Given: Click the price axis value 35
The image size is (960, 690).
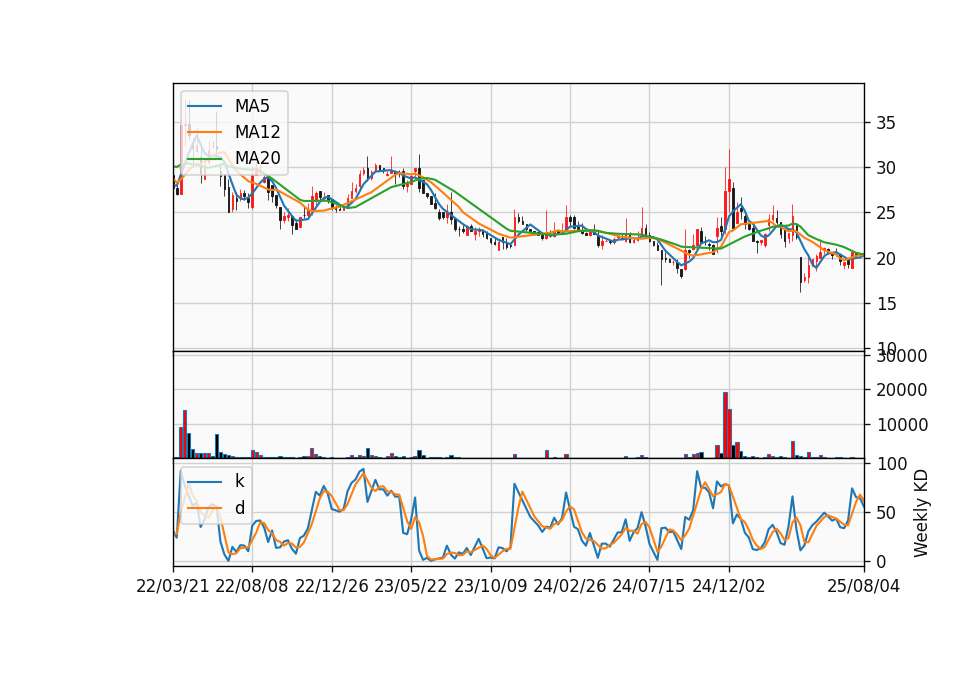Looking at the screenshot, I should click(886, 123).
